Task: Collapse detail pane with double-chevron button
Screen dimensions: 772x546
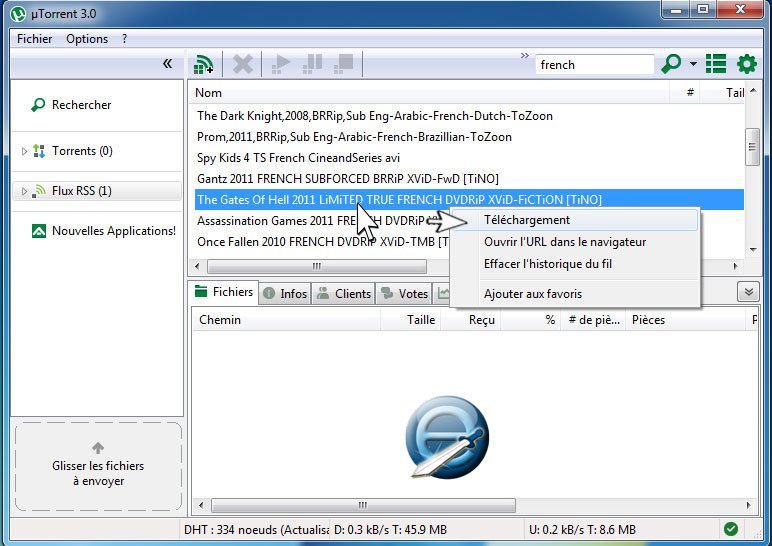Action: [748, 292]
